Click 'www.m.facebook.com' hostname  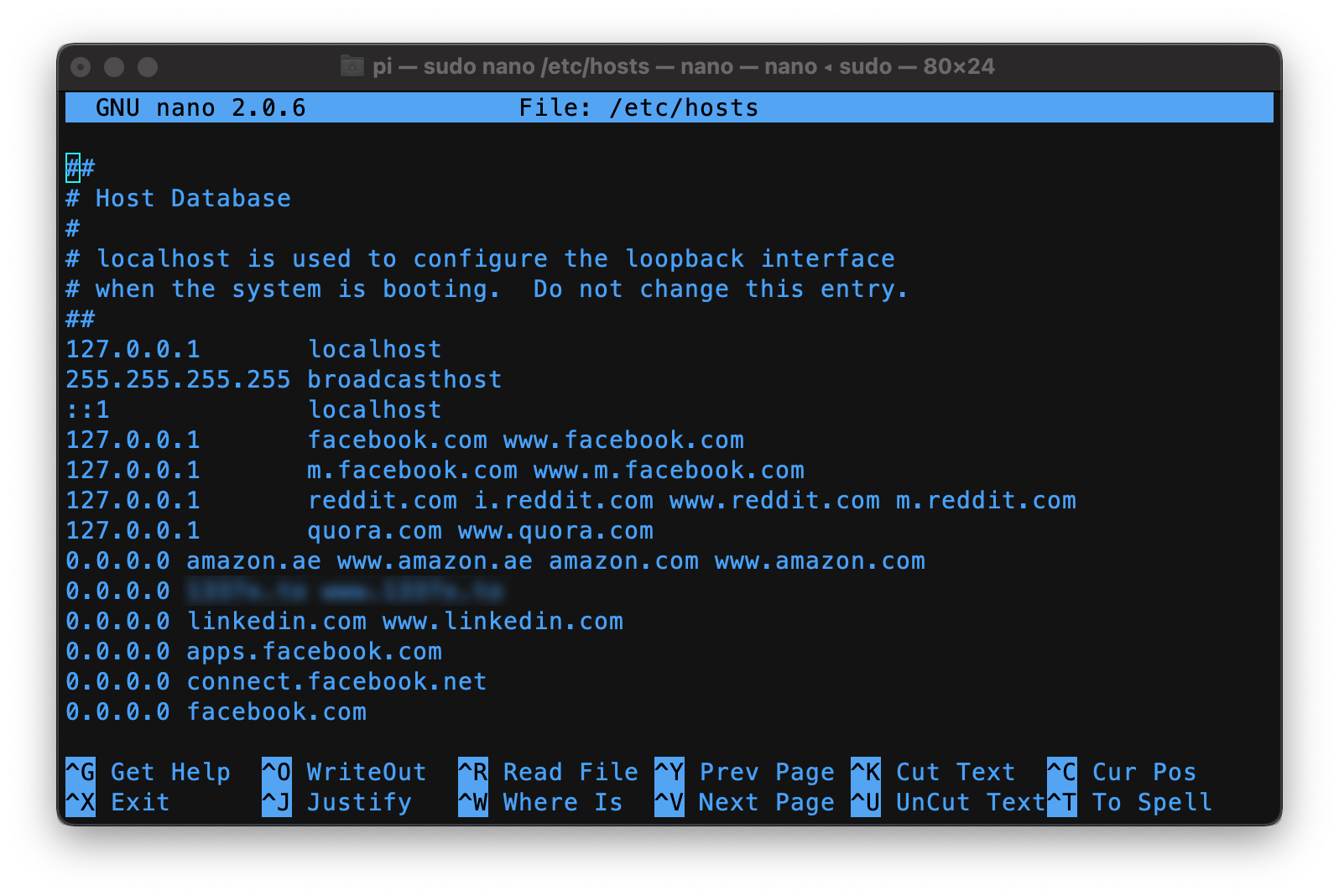pos(669,470)
